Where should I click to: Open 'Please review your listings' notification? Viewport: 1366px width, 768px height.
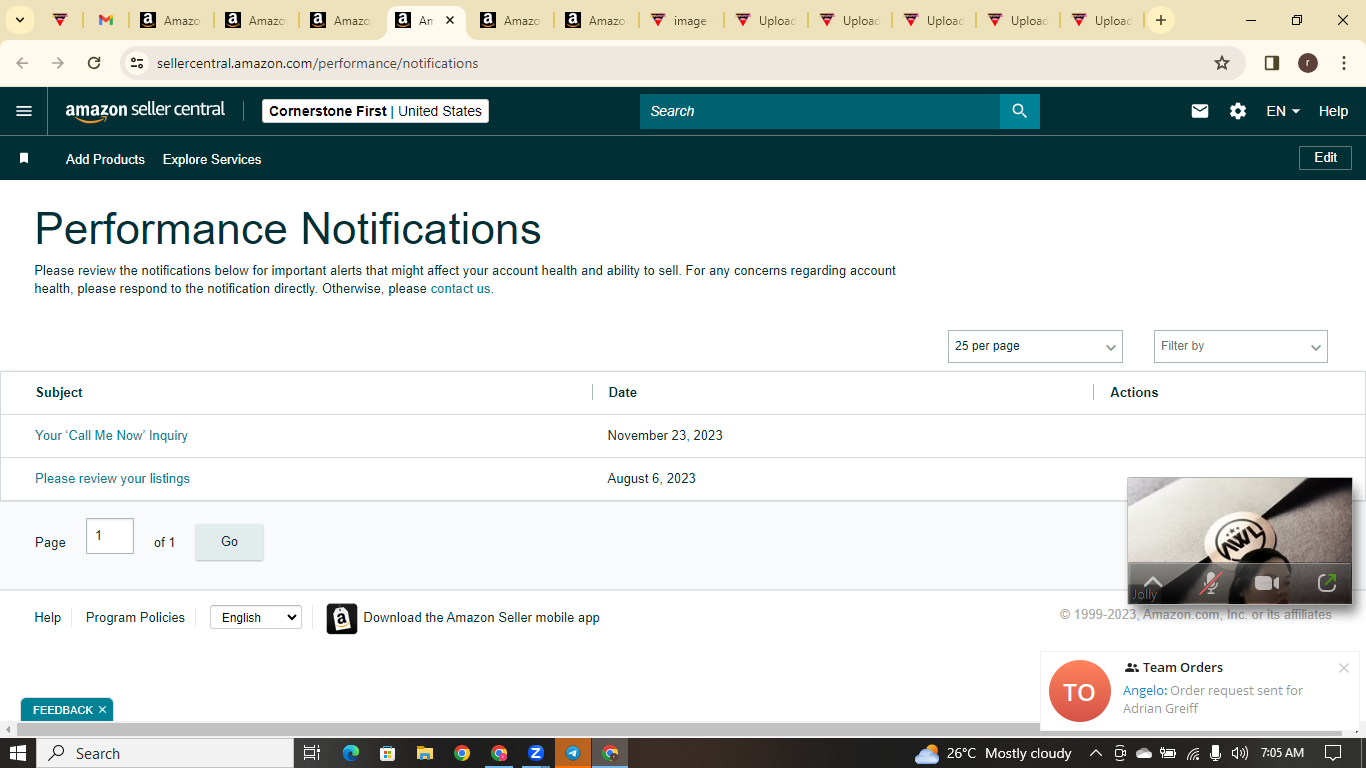point(112,478)
